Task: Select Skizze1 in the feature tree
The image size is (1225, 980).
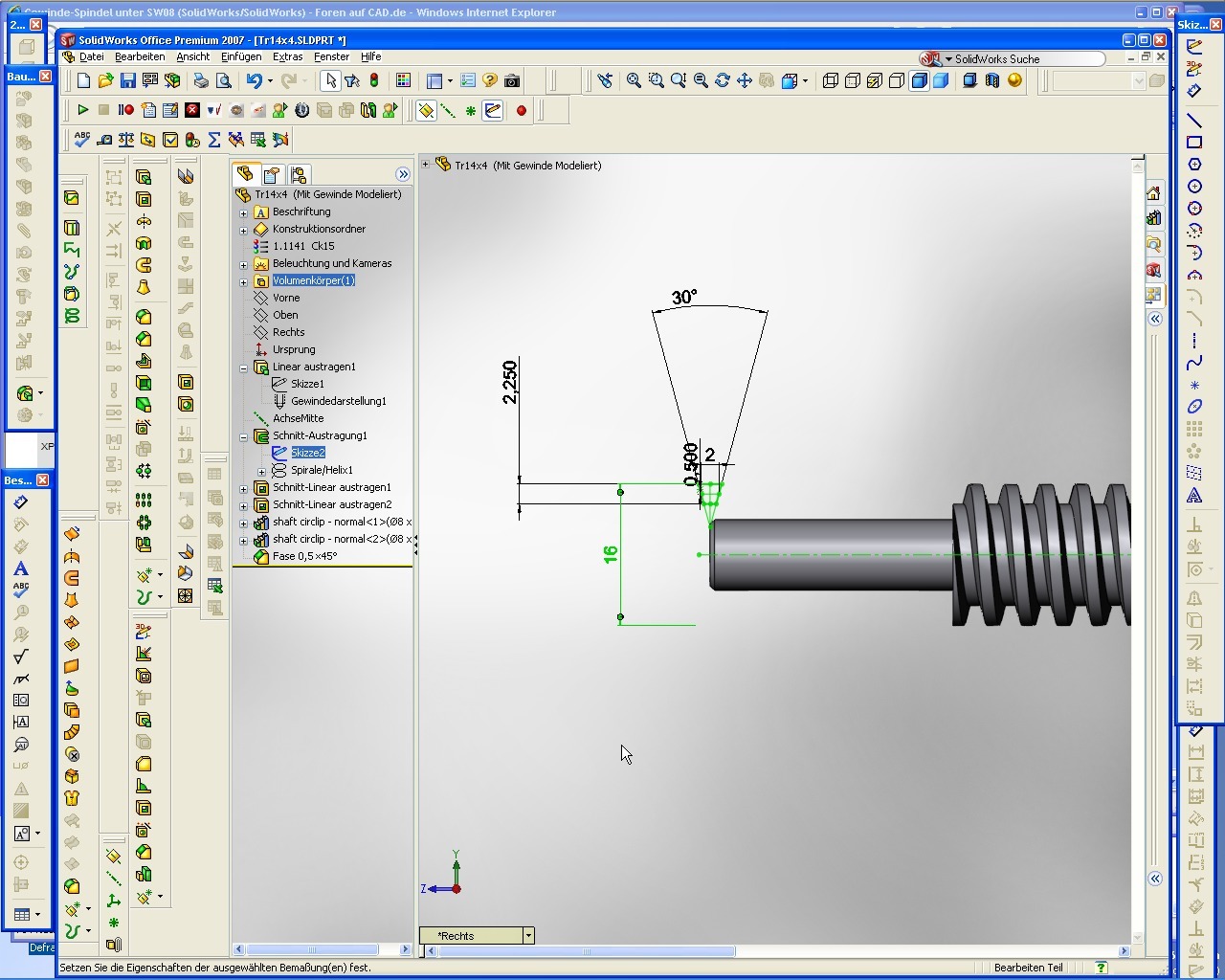Action: click(307, 384)
